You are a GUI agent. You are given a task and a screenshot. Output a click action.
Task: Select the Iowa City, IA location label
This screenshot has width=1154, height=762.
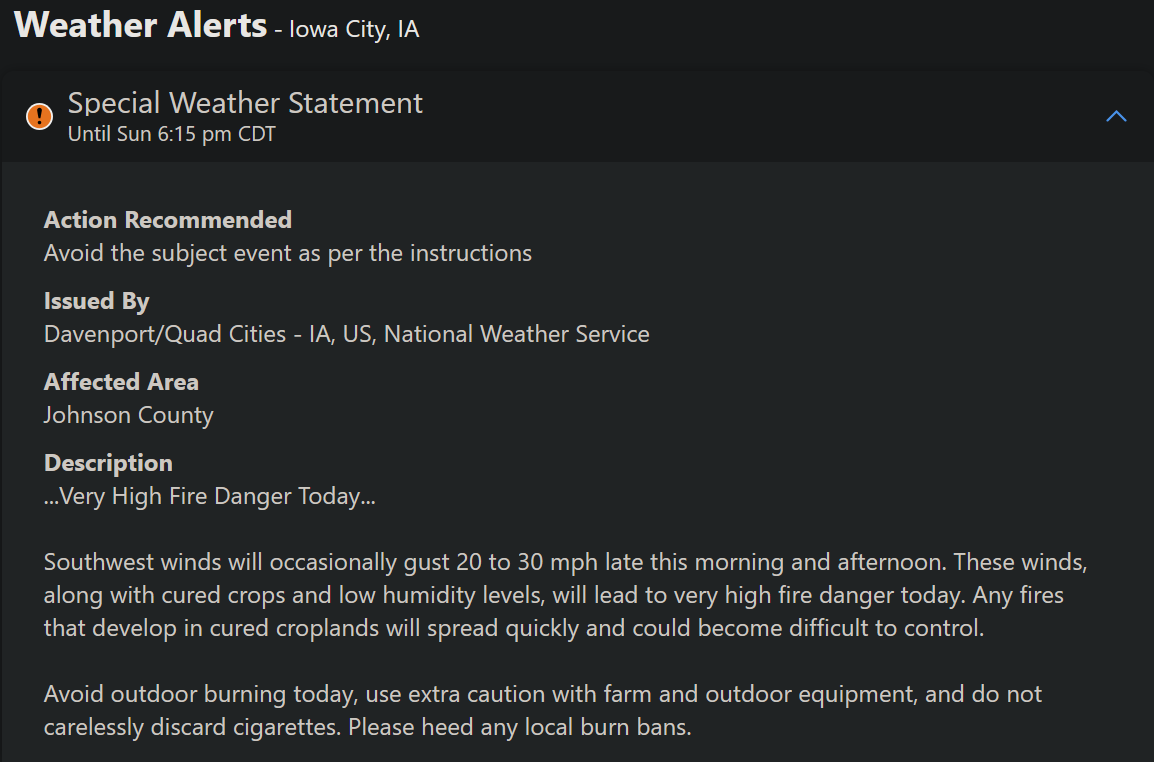pyautogui.click(x=354, y=29)
